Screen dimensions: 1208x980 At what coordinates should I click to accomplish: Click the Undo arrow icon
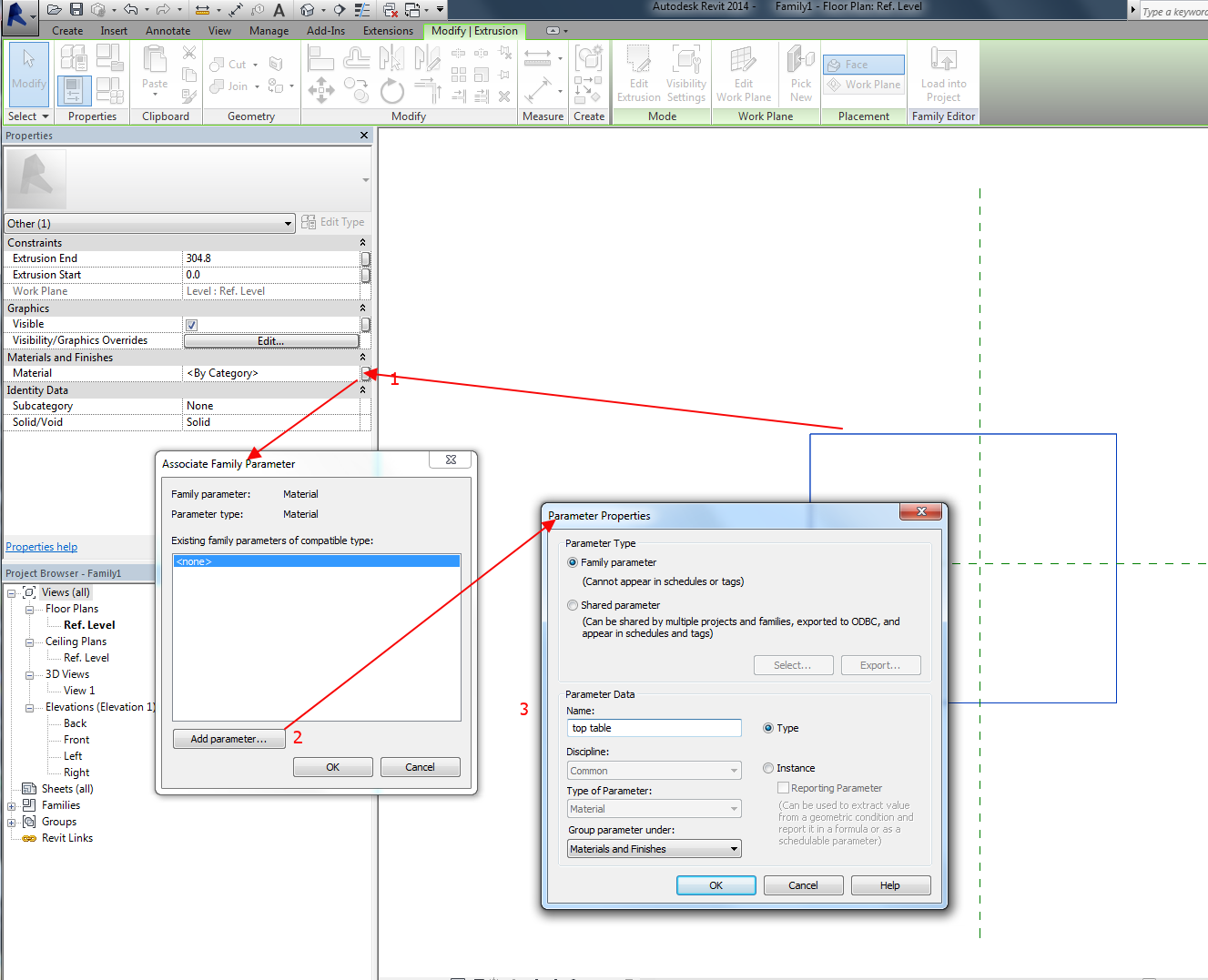click(131, 9)
